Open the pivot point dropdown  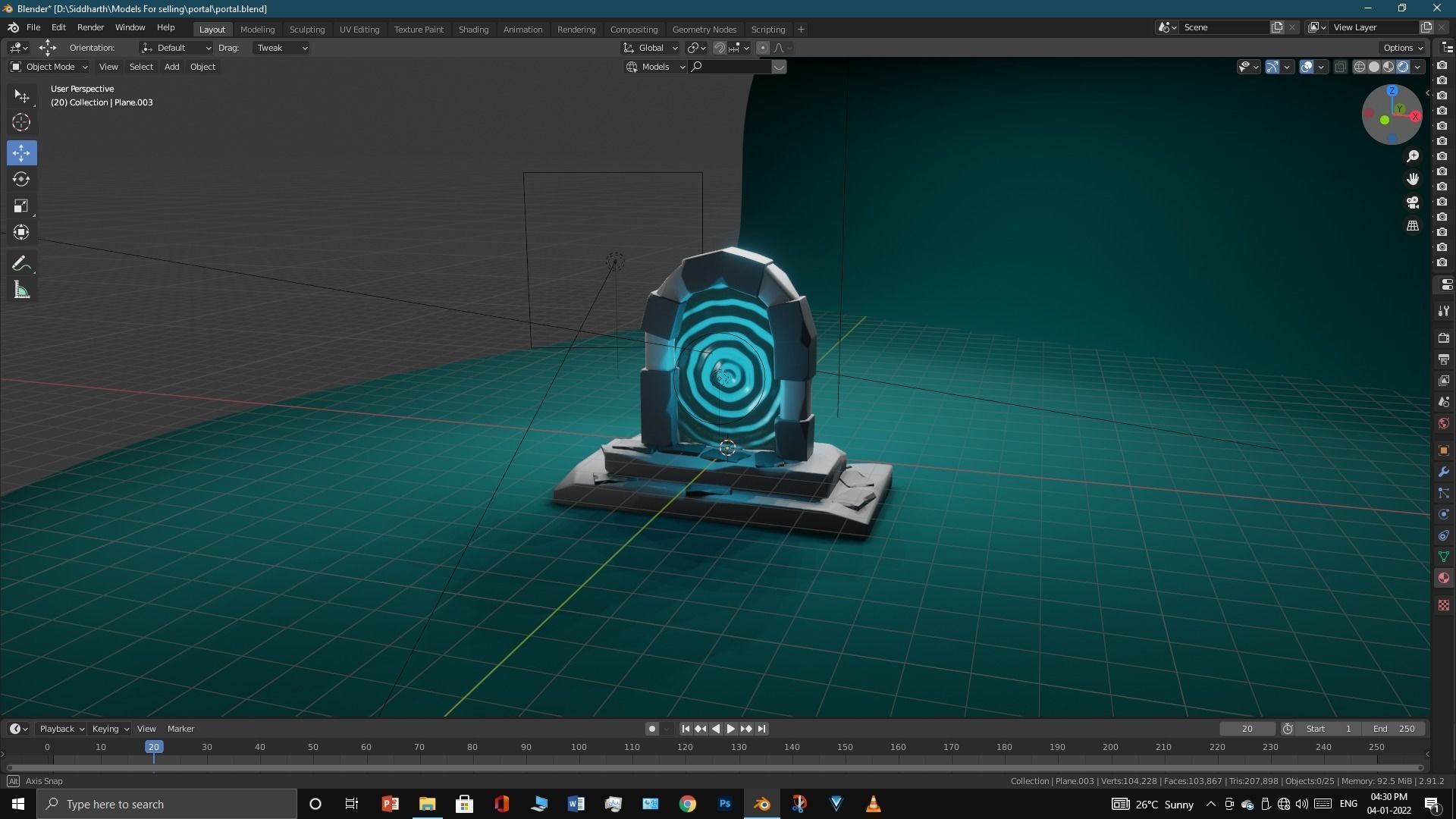pyautogui.click(x=696, y=48)
